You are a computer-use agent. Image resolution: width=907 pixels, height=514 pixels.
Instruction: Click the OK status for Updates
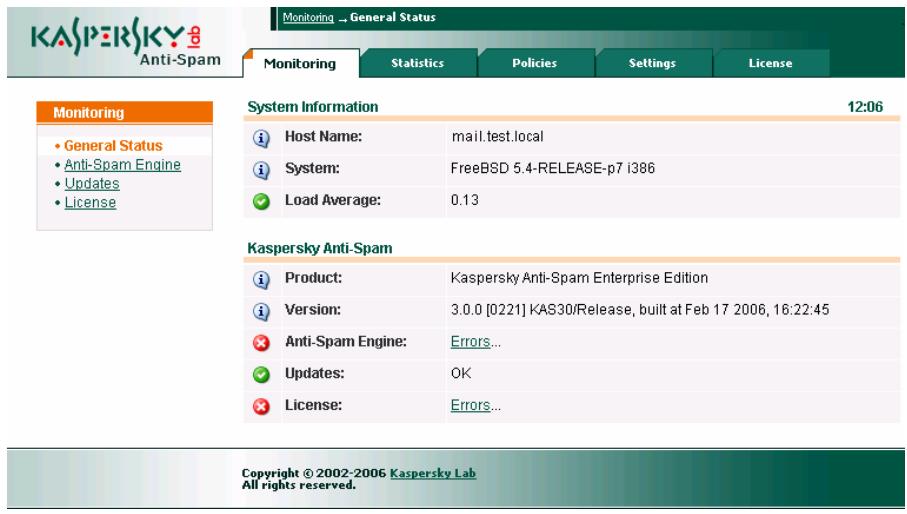tap(461, 373)
